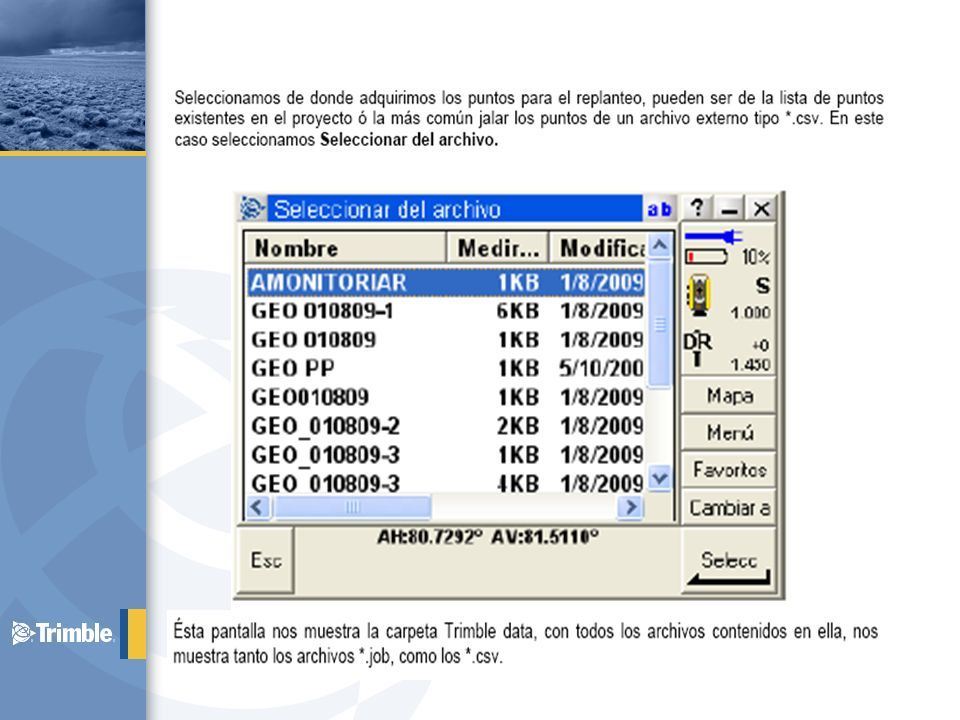Minimize the Seleccionar del archivo window
960x720 pixels.
click(729, 208)
